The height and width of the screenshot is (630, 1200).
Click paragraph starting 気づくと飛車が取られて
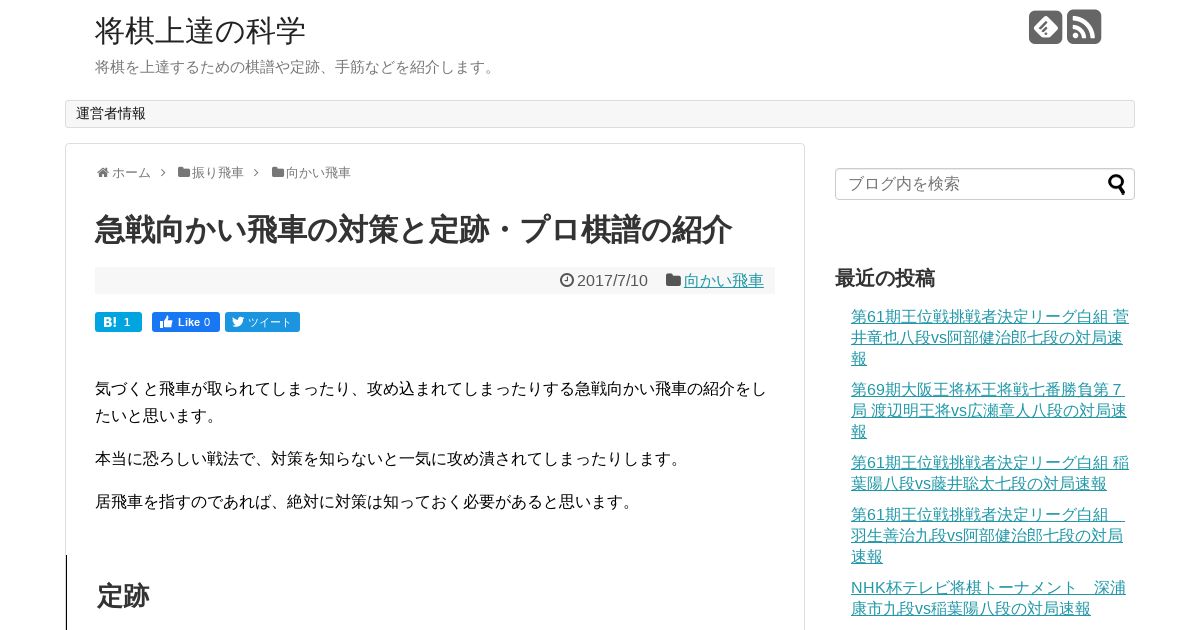431,402
